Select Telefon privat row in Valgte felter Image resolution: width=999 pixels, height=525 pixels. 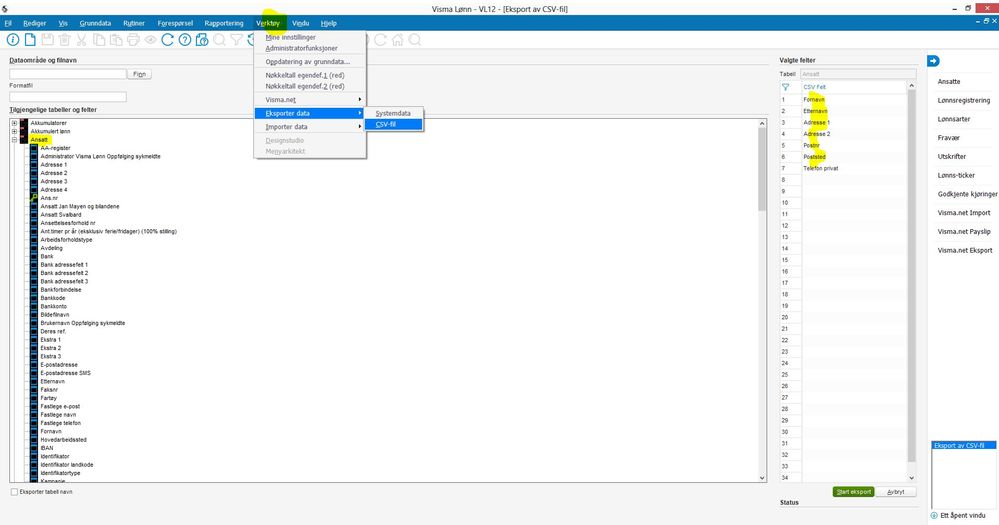point(844,168)
